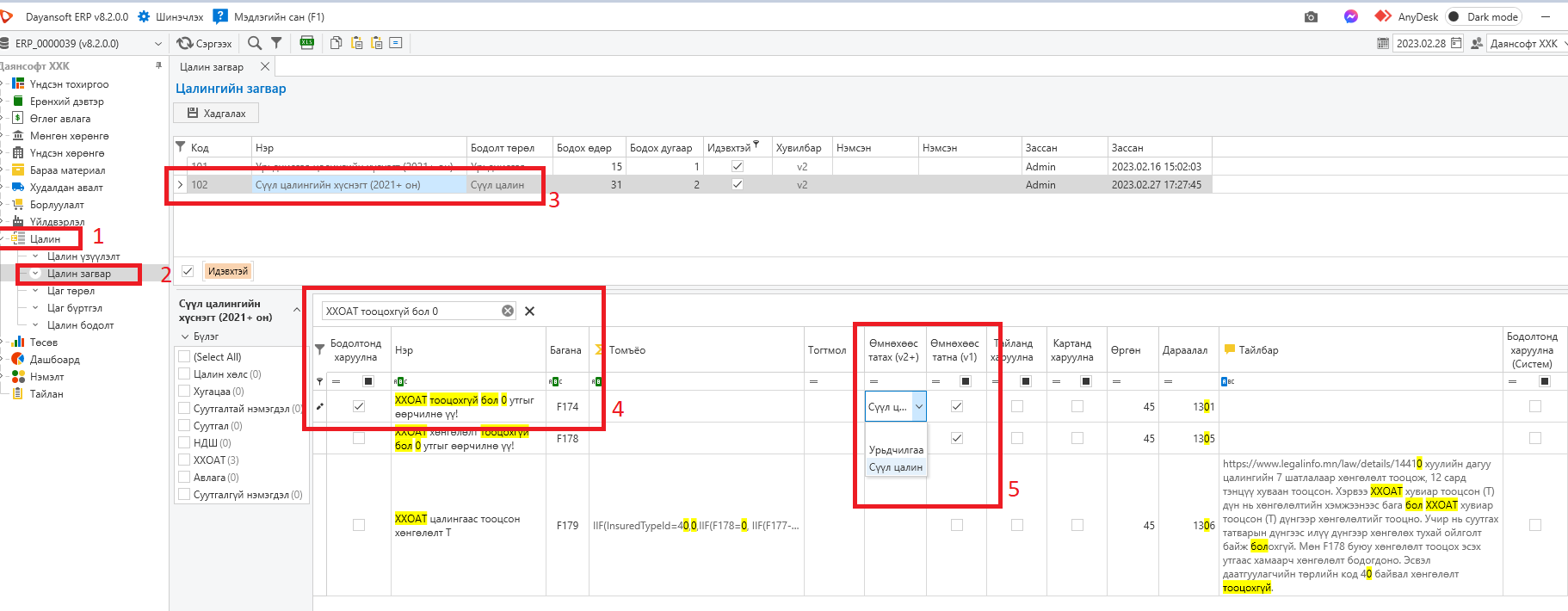The width and height of the screenshot is (1568, 611).
Task: Open the ERP_0000039 database dropdown
Action: tap(157, 43)
